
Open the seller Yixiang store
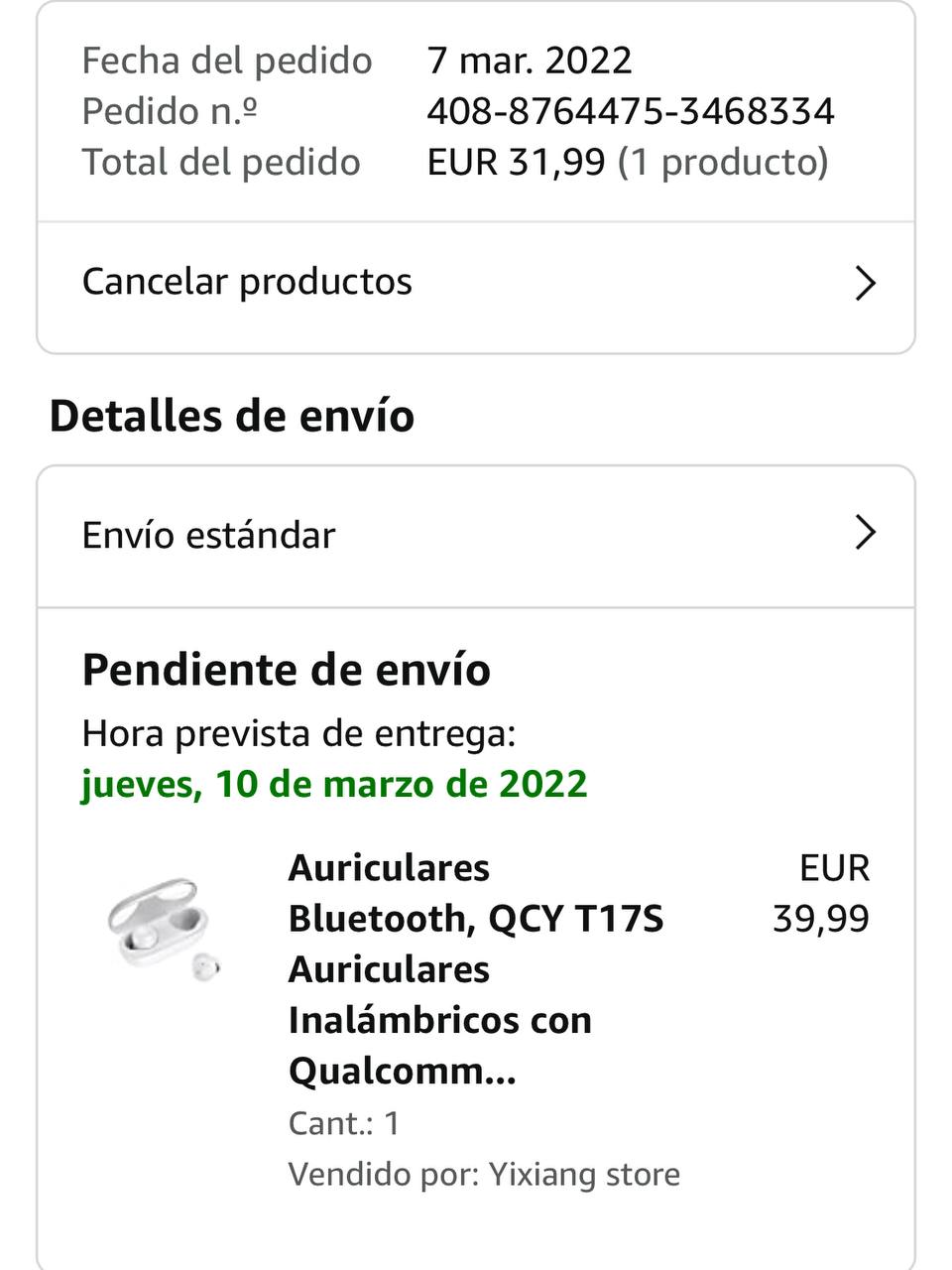(x=583, y=1175)
